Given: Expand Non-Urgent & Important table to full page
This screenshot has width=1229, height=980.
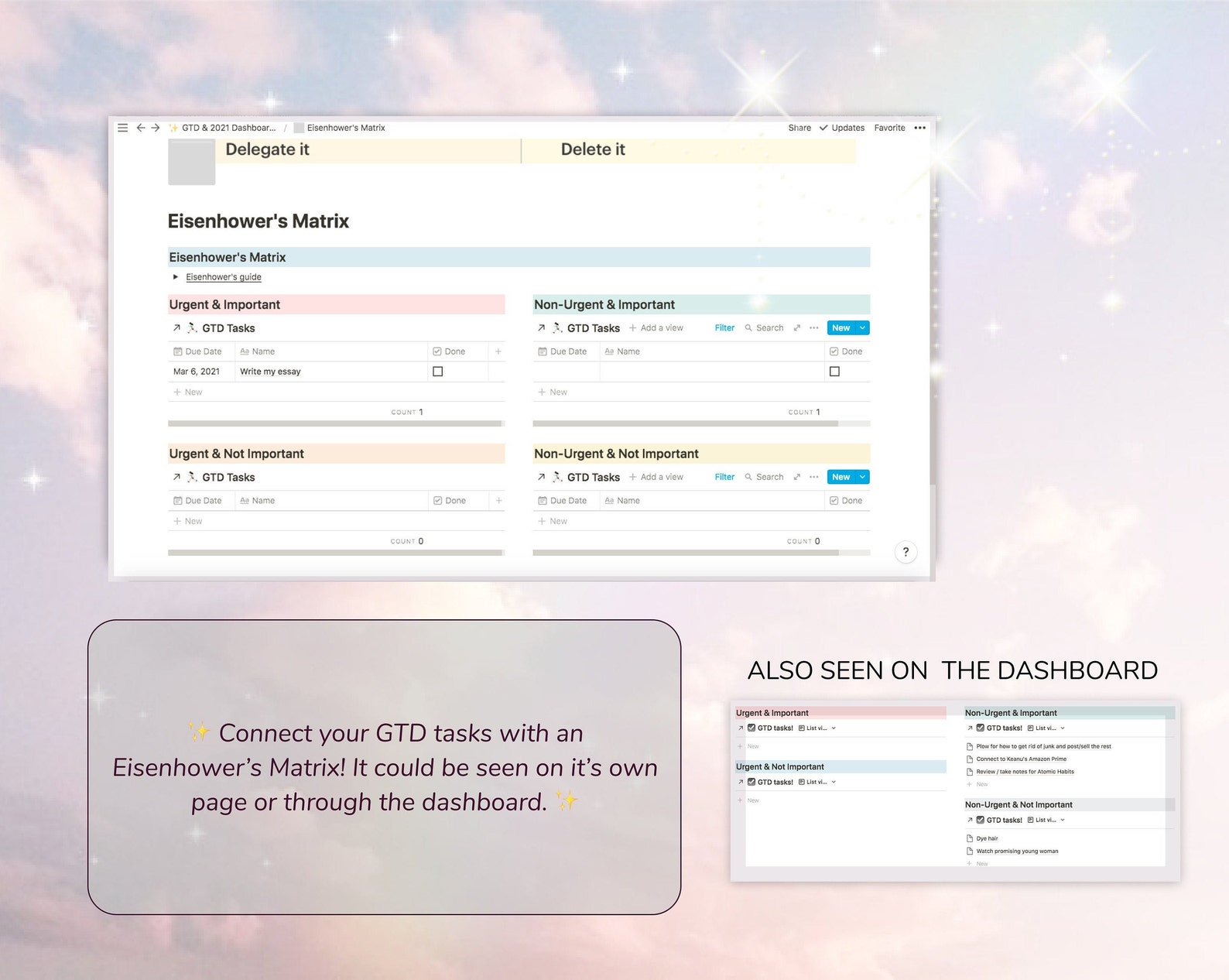Looking at the screenshot, I should click(796, 328).
